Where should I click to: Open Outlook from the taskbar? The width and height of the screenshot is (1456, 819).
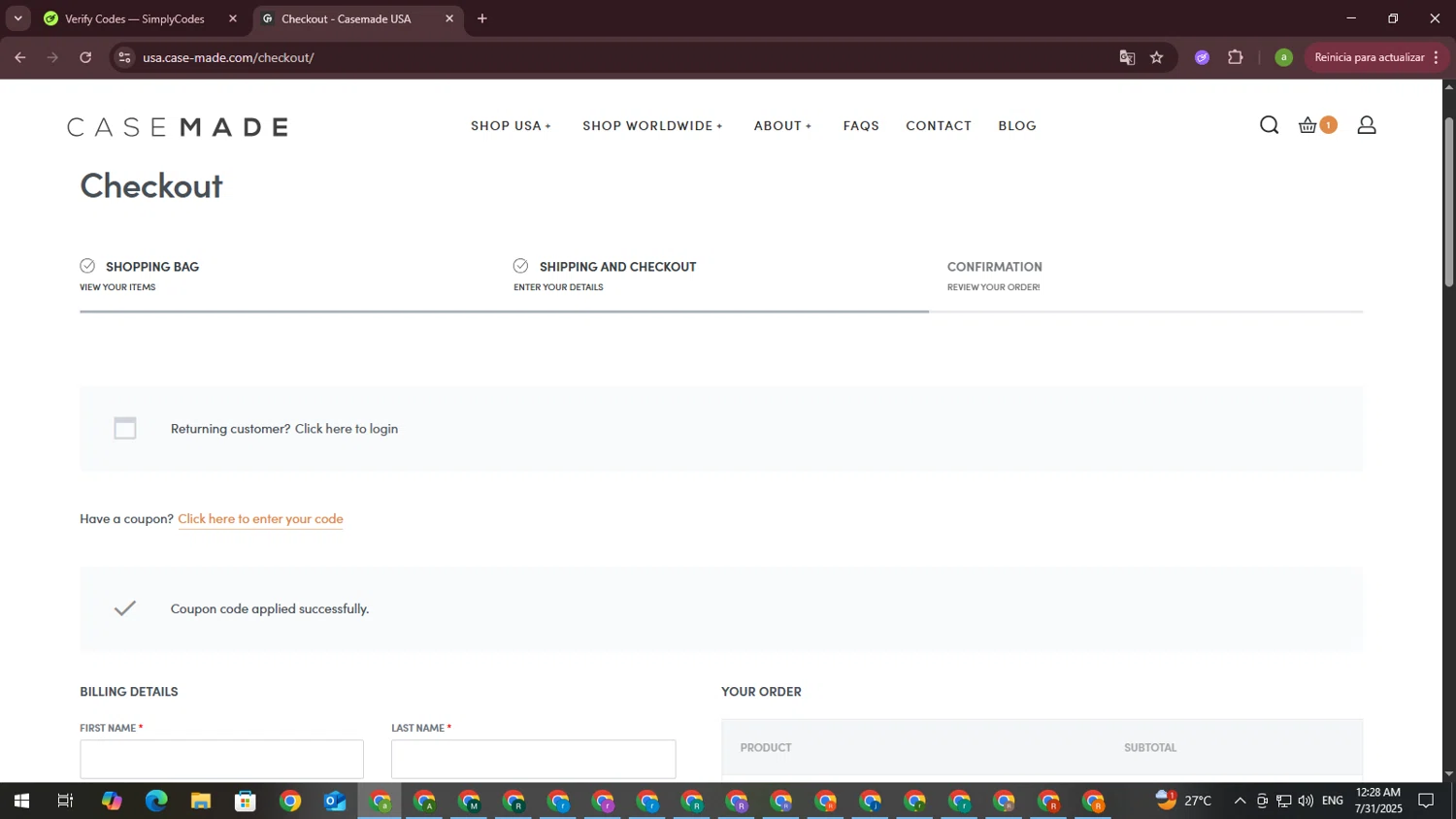335,801
